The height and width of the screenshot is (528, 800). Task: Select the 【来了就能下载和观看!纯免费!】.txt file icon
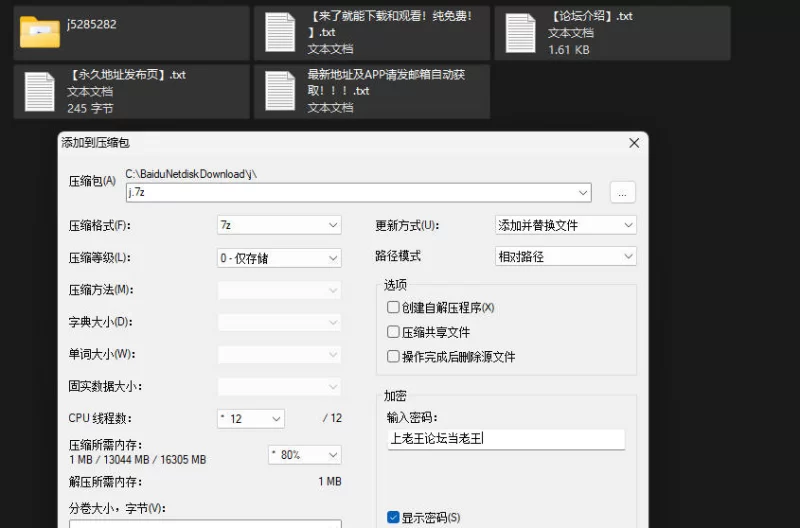click(x=280, y=32)
